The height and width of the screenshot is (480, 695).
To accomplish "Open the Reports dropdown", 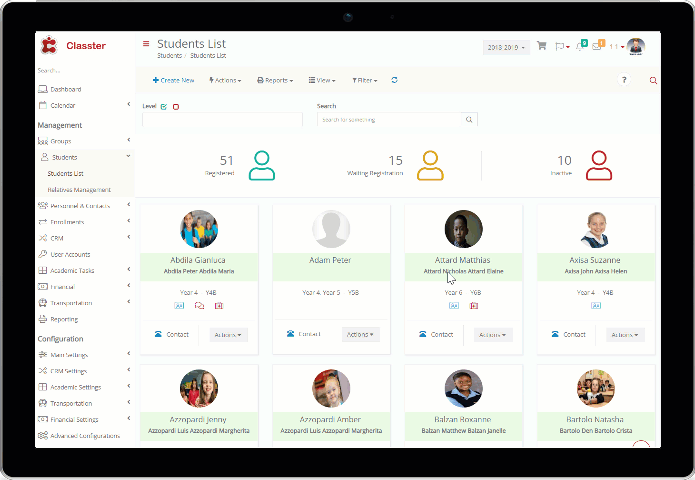I will 275,80.
